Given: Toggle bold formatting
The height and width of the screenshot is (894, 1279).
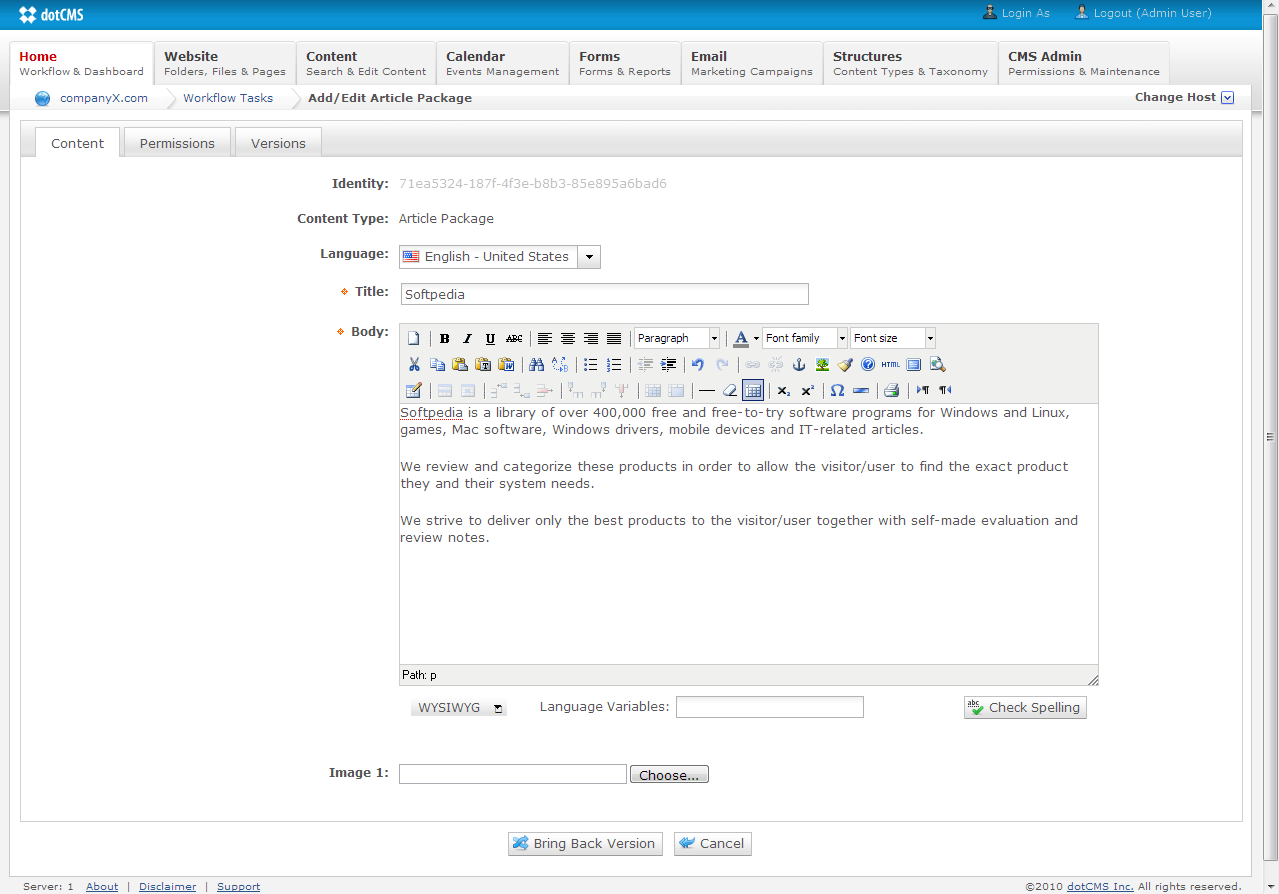Looking at the screenshot, I should pyautogui.click(x=444, y=338).
